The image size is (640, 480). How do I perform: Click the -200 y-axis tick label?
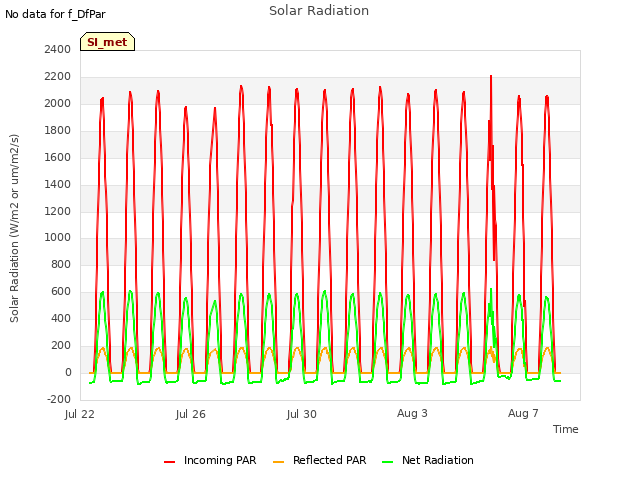59,400
